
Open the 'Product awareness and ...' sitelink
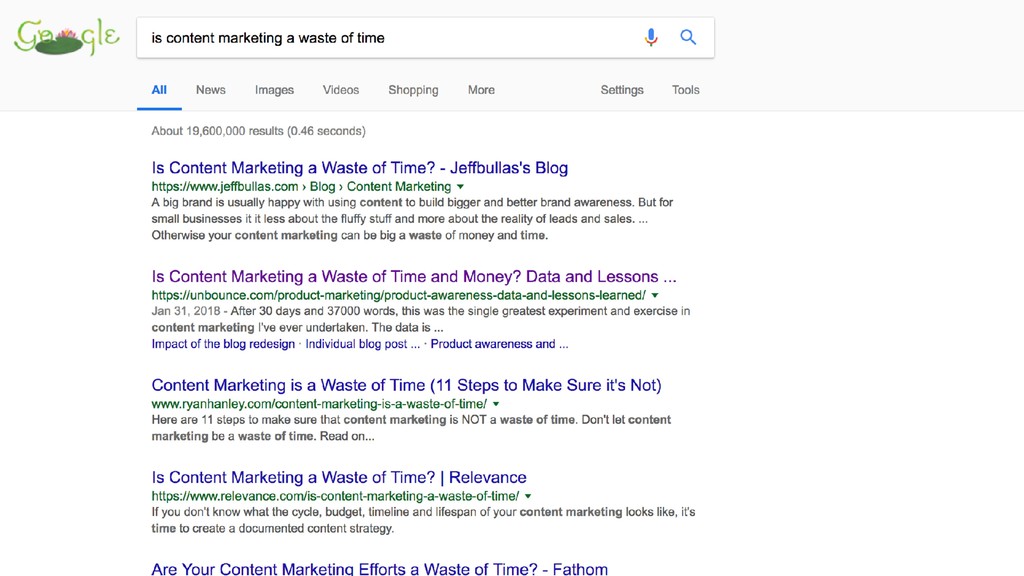pos(500,344)
